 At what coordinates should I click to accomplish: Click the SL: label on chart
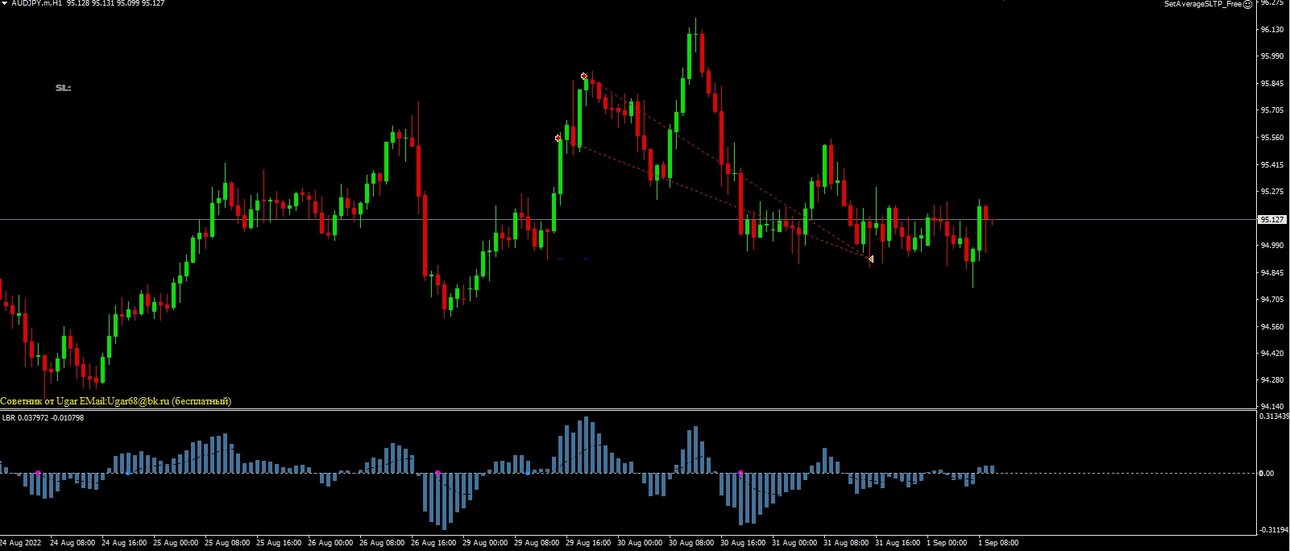[x=63, y=88]
